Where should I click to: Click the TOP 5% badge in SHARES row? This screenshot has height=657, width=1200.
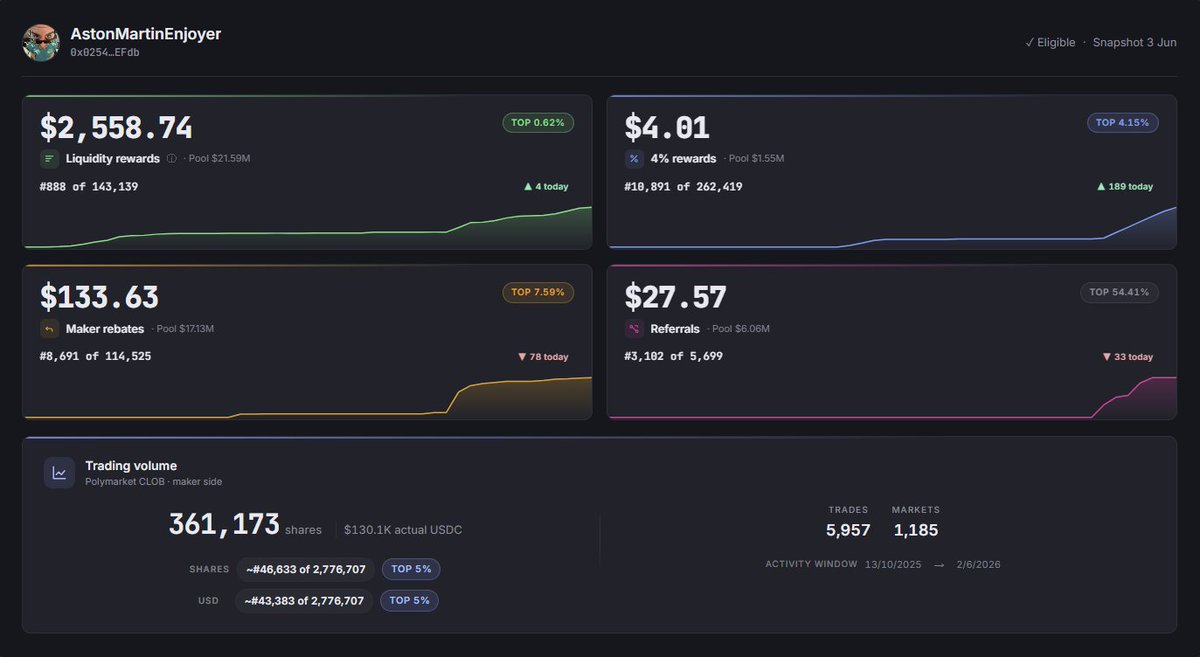pos(410,569)
